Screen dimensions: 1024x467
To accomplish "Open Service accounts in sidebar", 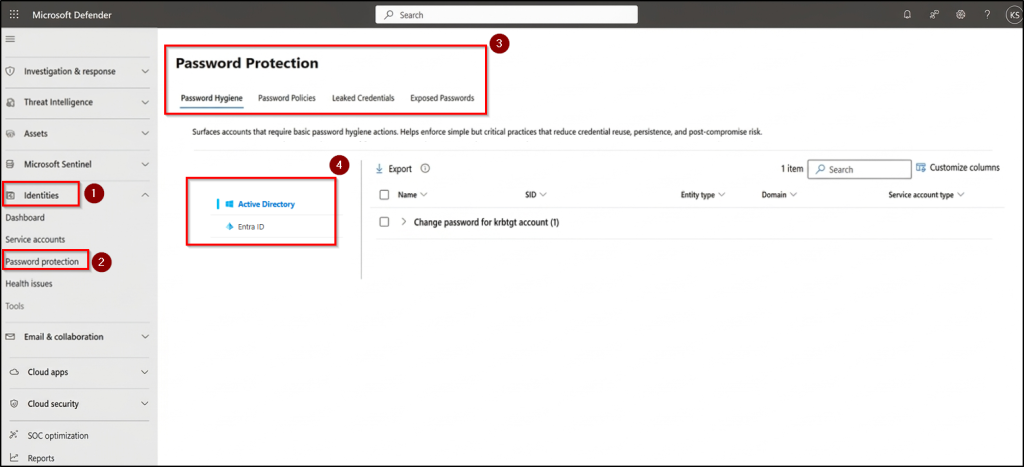I will click(x=35, y=240).
